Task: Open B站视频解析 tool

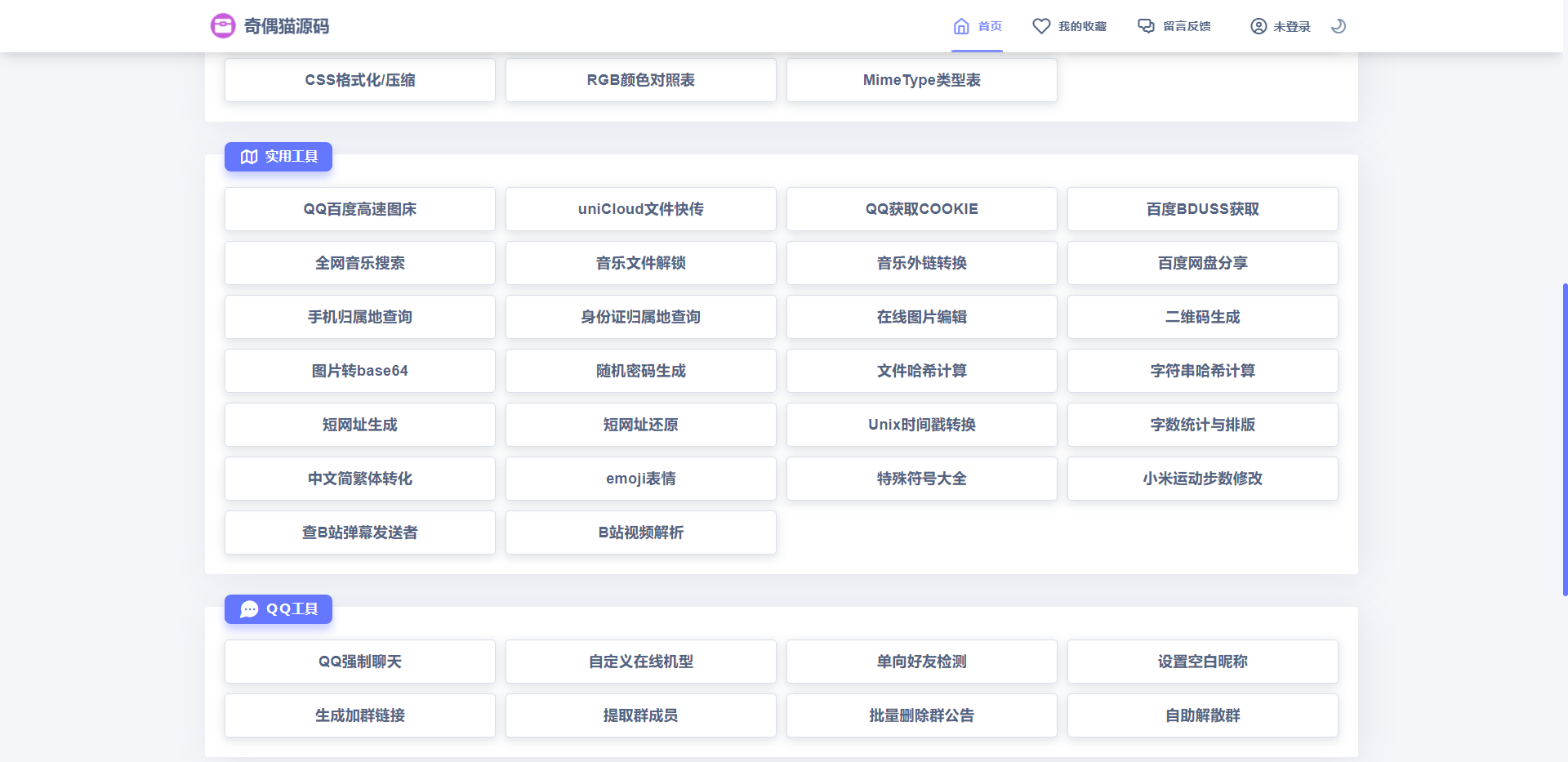Action: pos(641,533)
